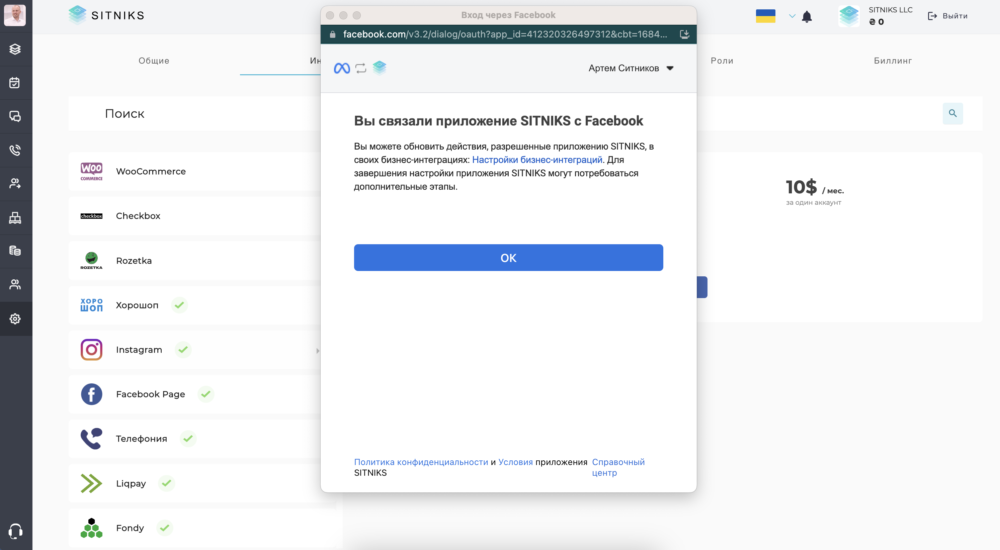Open the Справочный центр link

point(618,467)
